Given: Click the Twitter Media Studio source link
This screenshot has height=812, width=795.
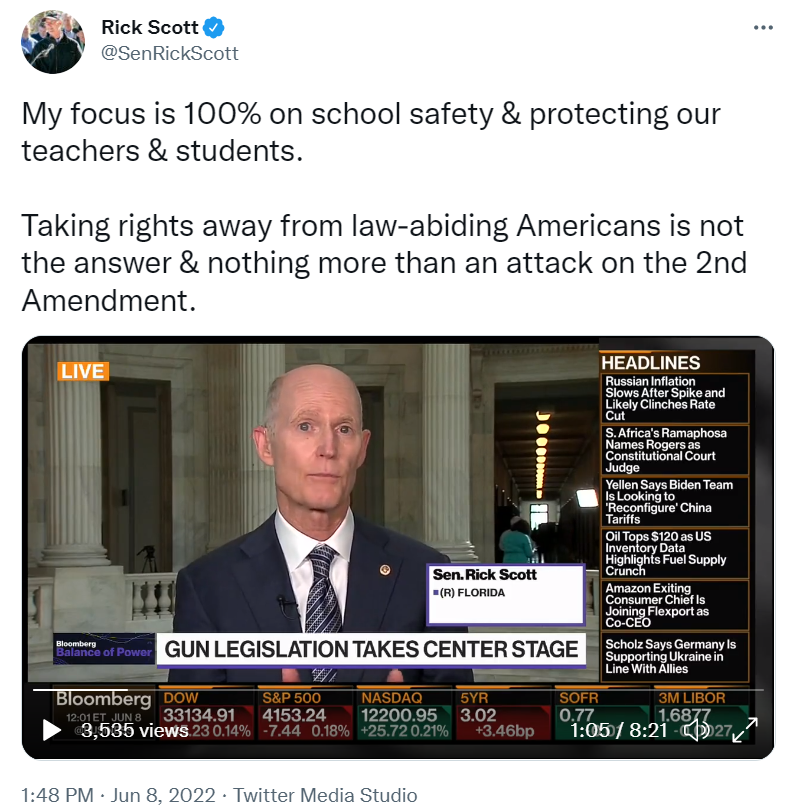Looking at the screenshot, I should tap(325, 795).
